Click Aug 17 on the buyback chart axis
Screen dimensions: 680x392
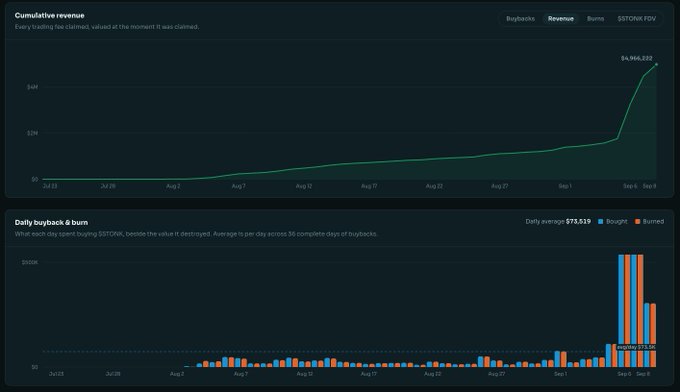tap(369, 374)
